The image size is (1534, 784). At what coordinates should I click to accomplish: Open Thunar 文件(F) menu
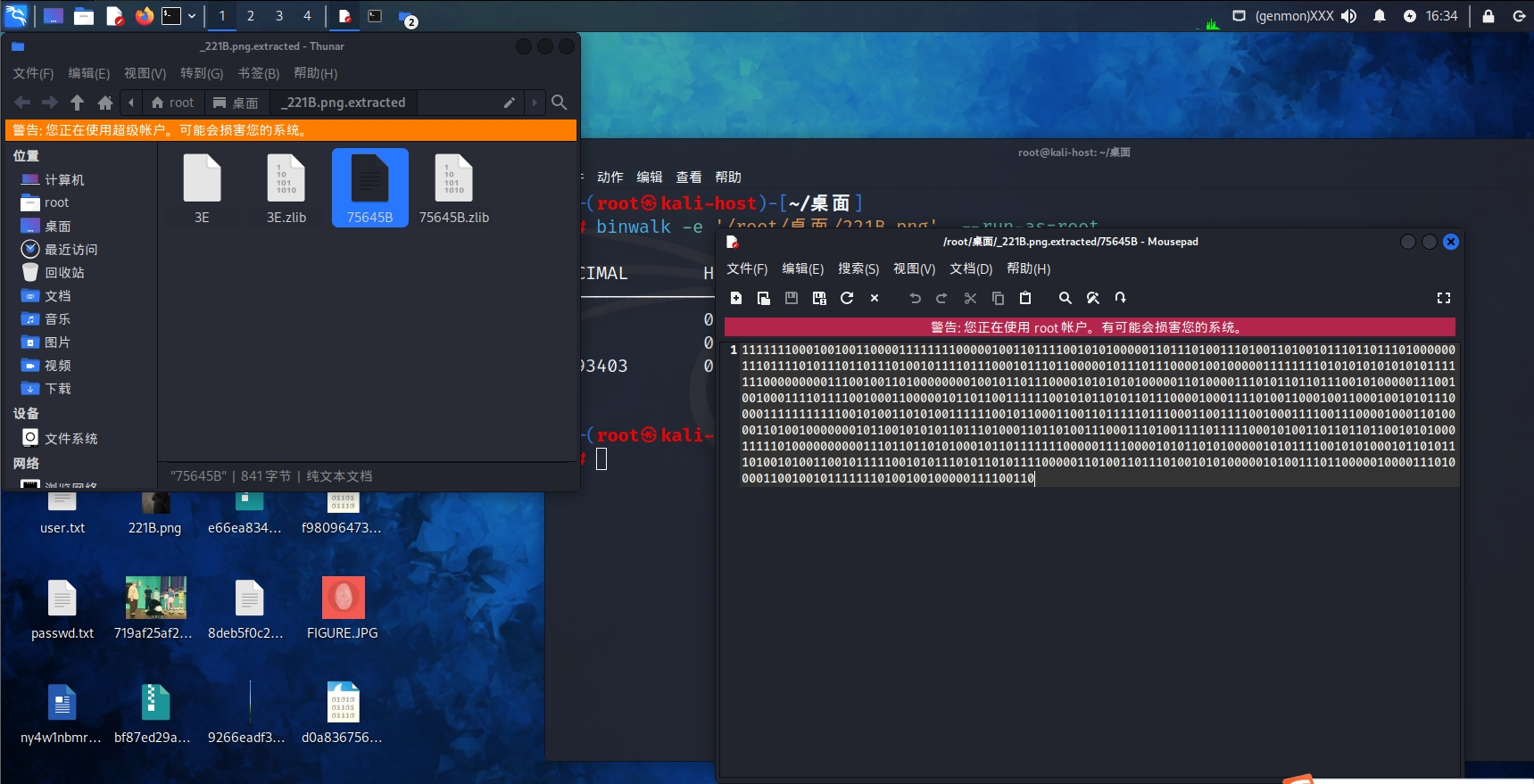click(33, 73)
